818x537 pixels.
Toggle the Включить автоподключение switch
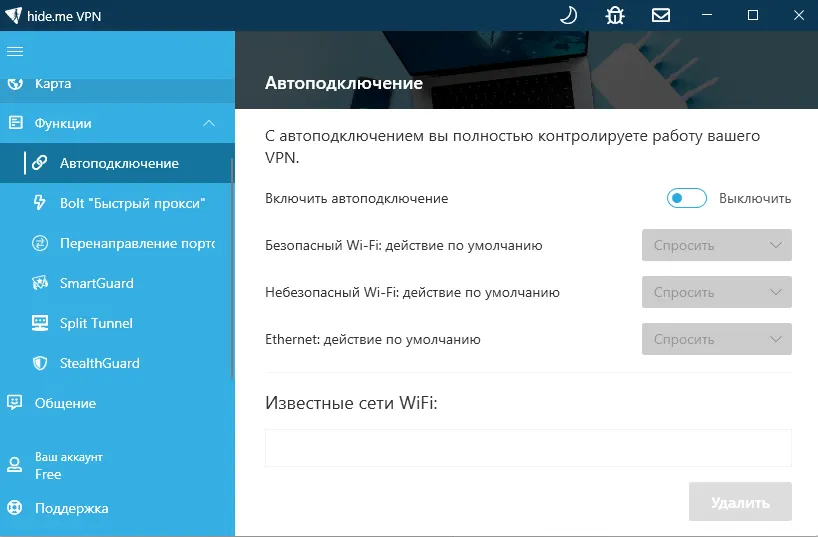point(687,198)
